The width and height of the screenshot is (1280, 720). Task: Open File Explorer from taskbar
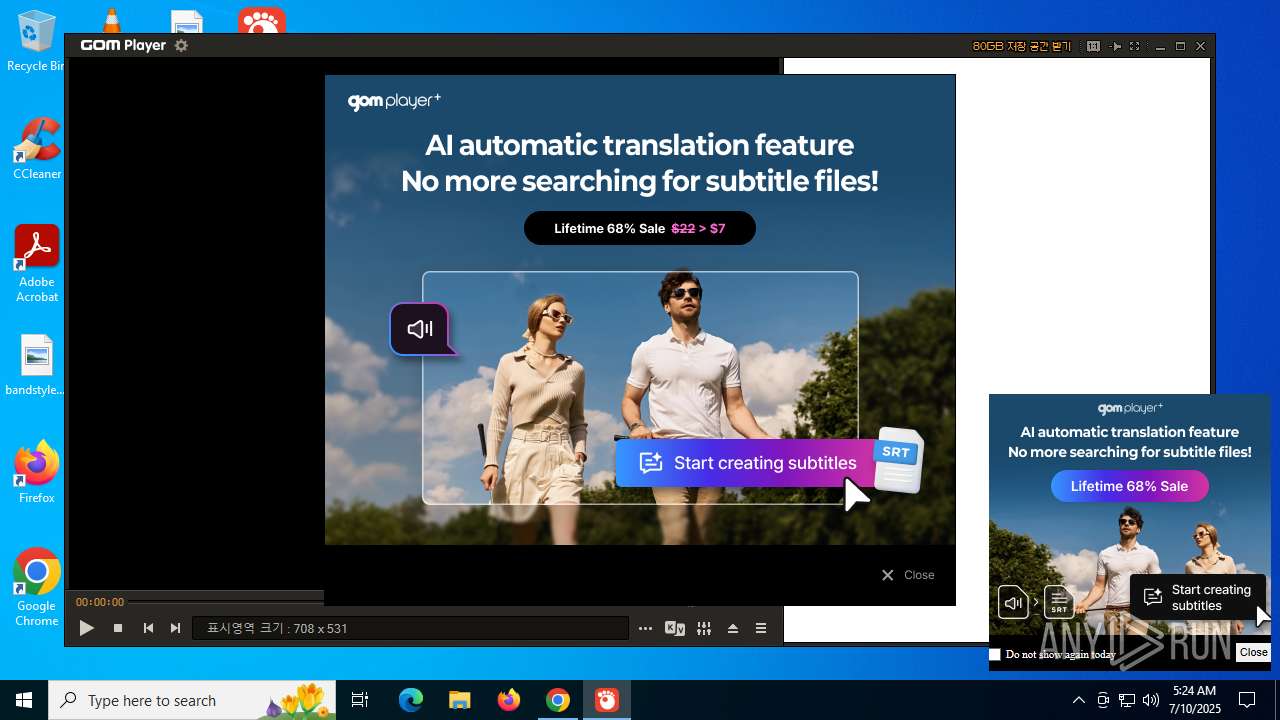point(460,700)
